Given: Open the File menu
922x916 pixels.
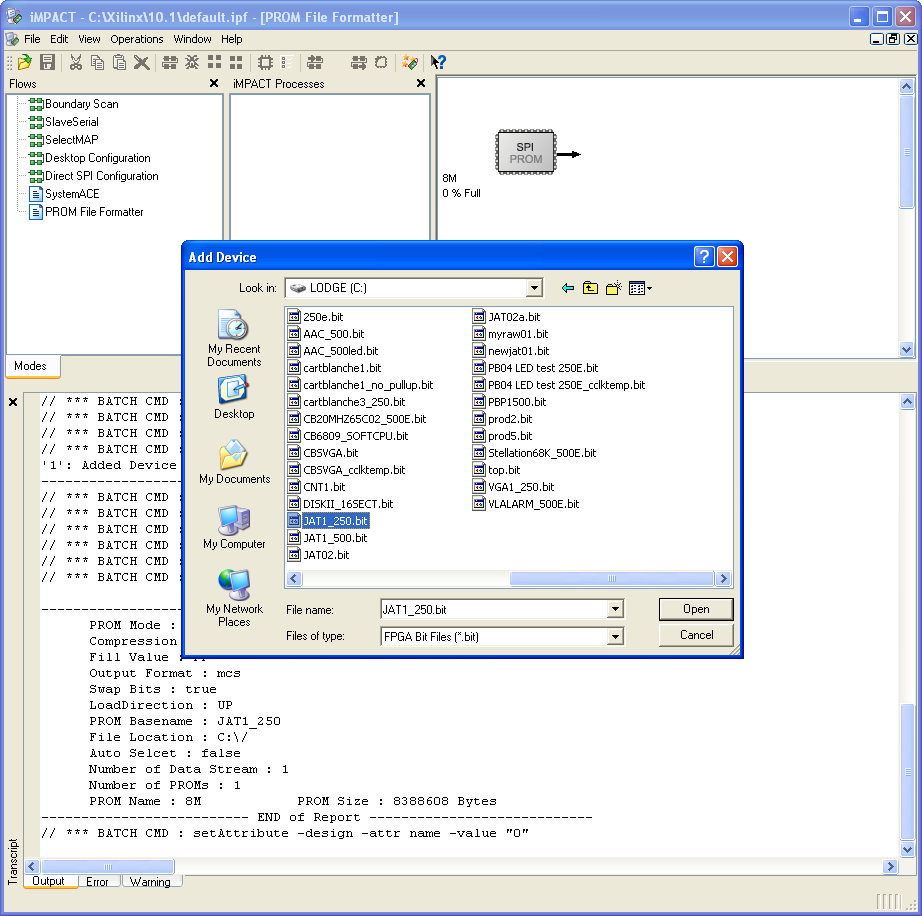Looking at the screenshot, I should (x=32, y=39).
